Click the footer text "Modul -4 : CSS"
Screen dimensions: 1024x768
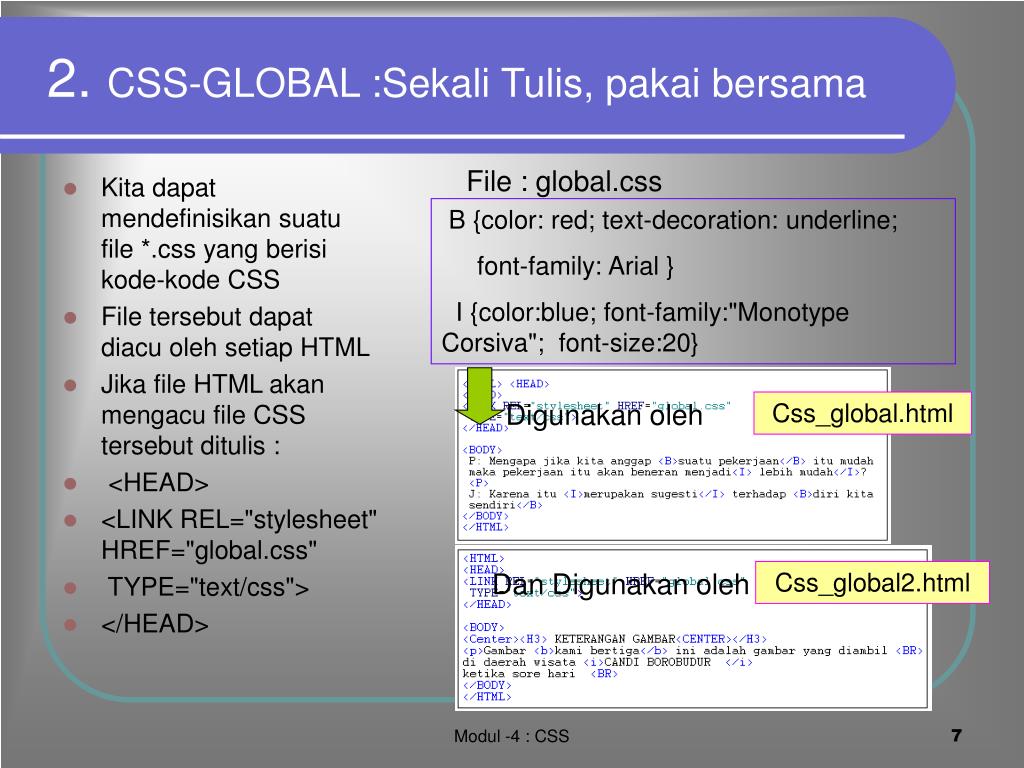[511, 736]
